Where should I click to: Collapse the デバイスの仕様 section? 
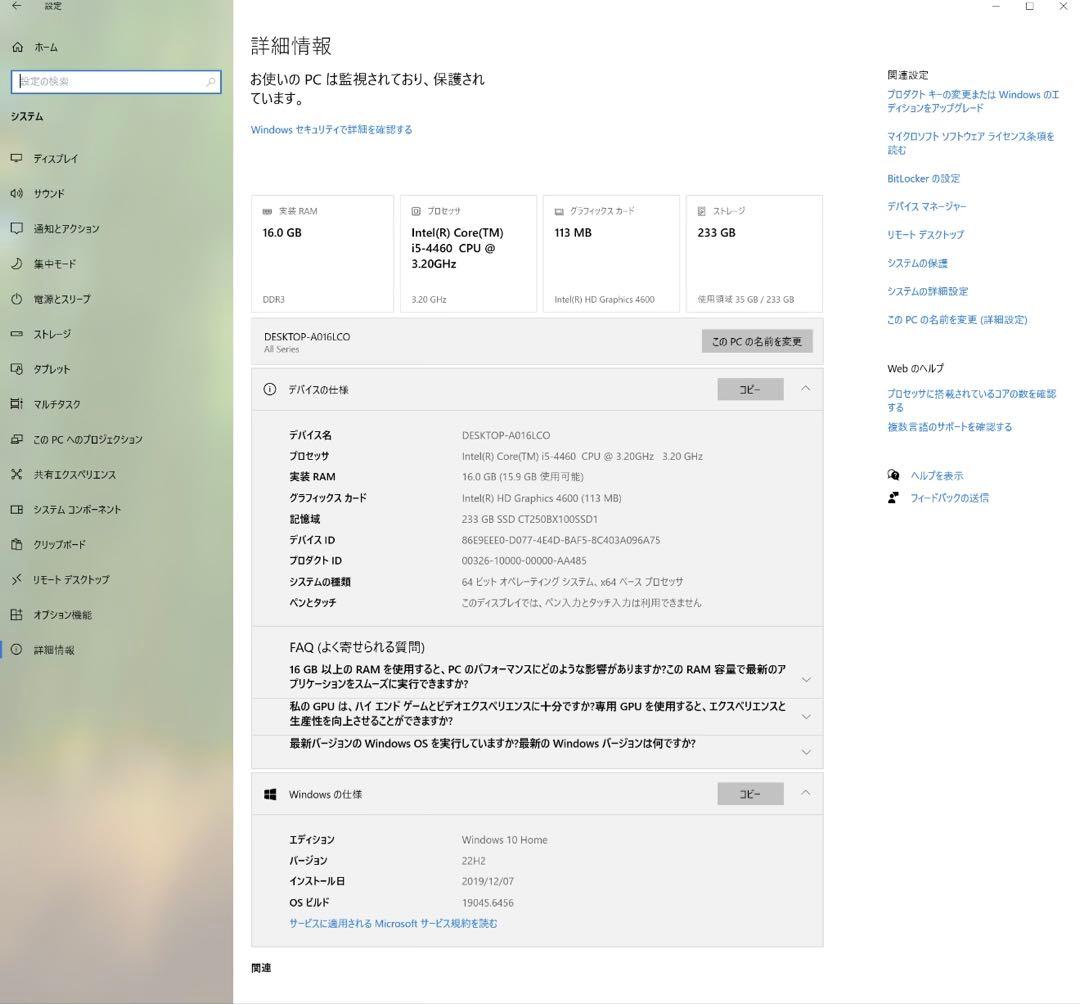click(806, 389)
